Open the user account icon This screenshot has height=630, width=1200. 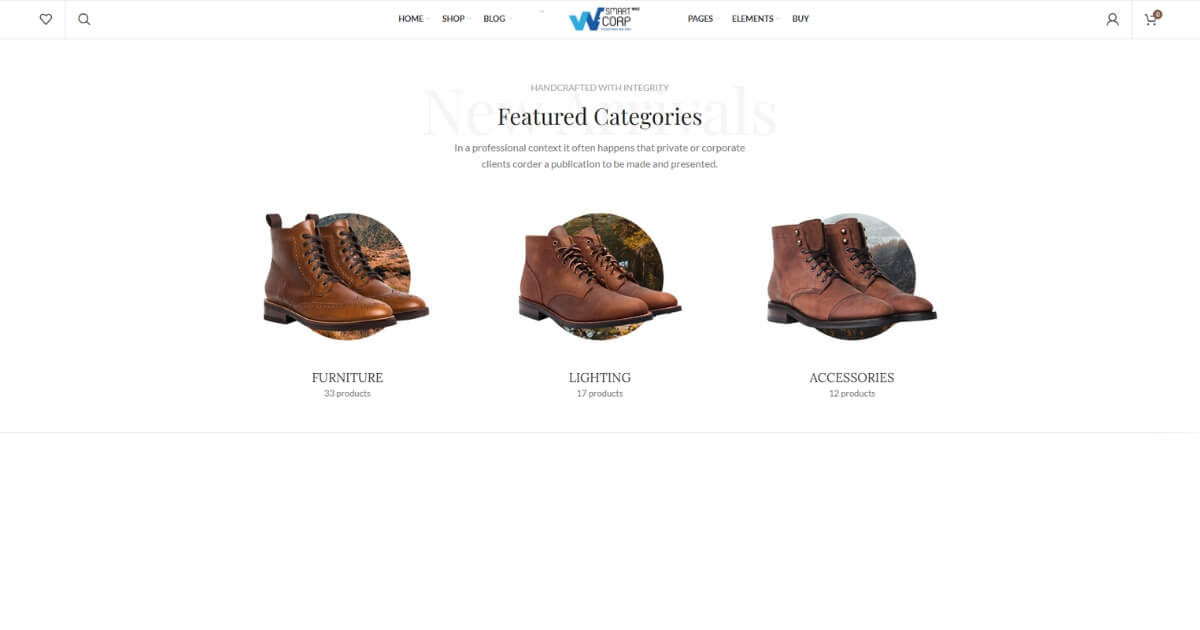[x=1112, y=19]
